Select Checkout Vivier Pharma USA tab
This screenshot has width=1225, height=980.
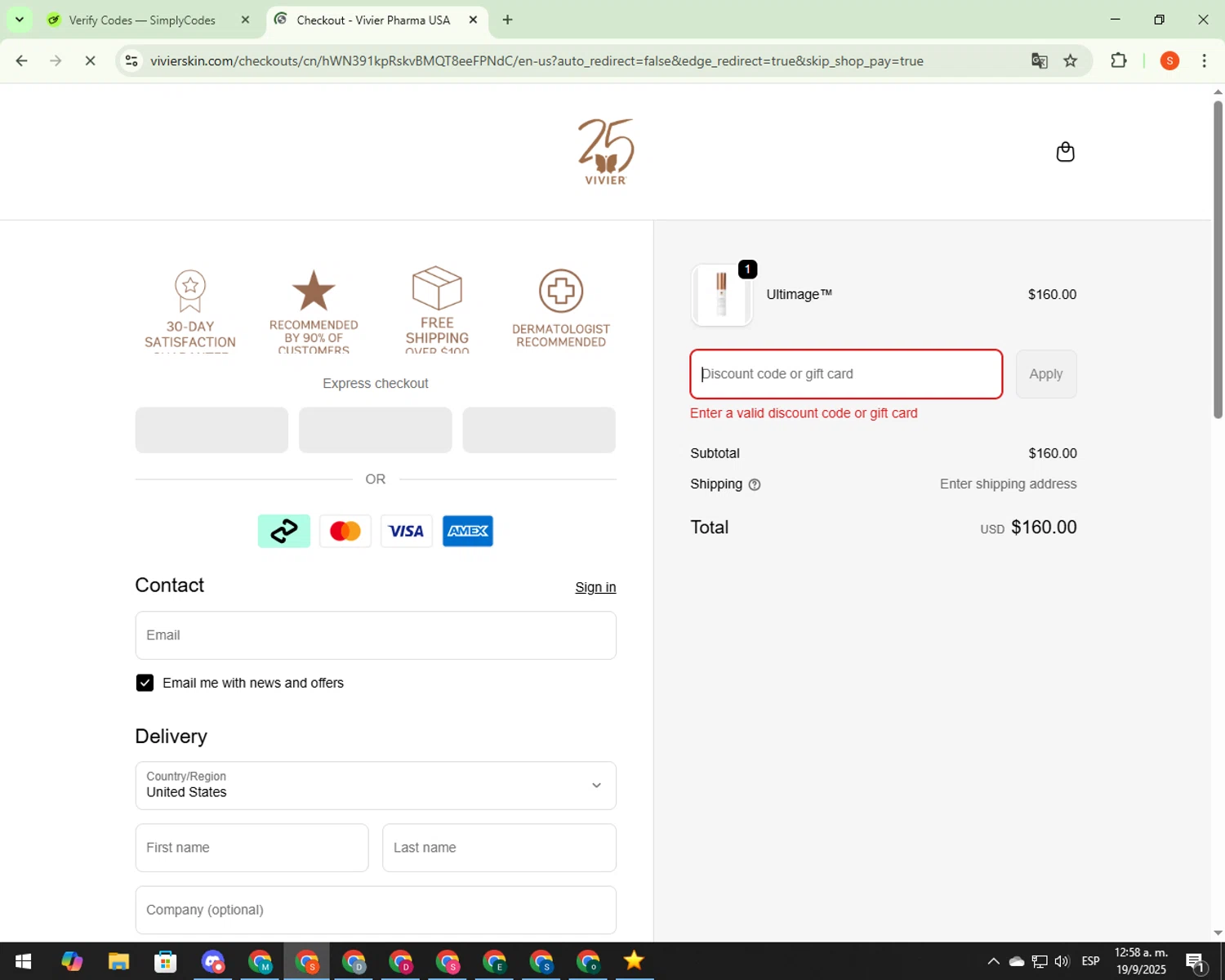[373, 20]
